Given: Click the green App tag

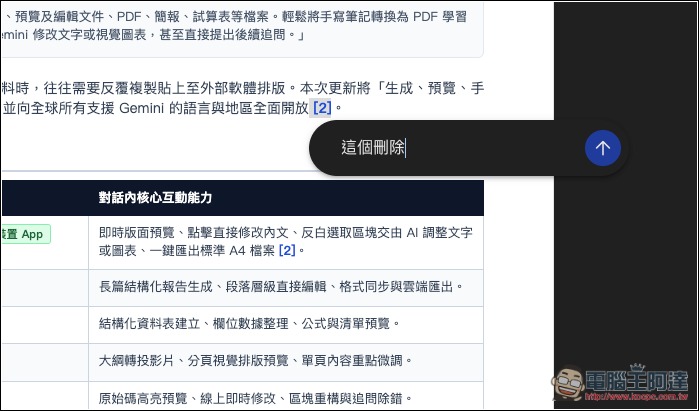Looking at the screenshot, I should coord(26,234).
